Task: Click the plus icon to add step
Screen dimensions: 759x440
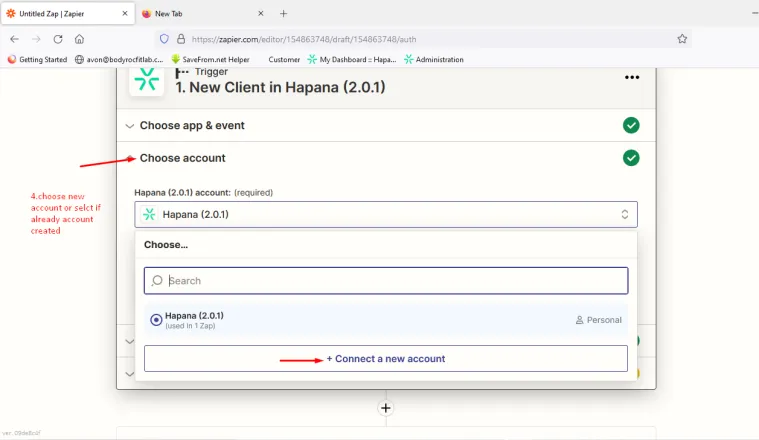Action: point(386,408)
